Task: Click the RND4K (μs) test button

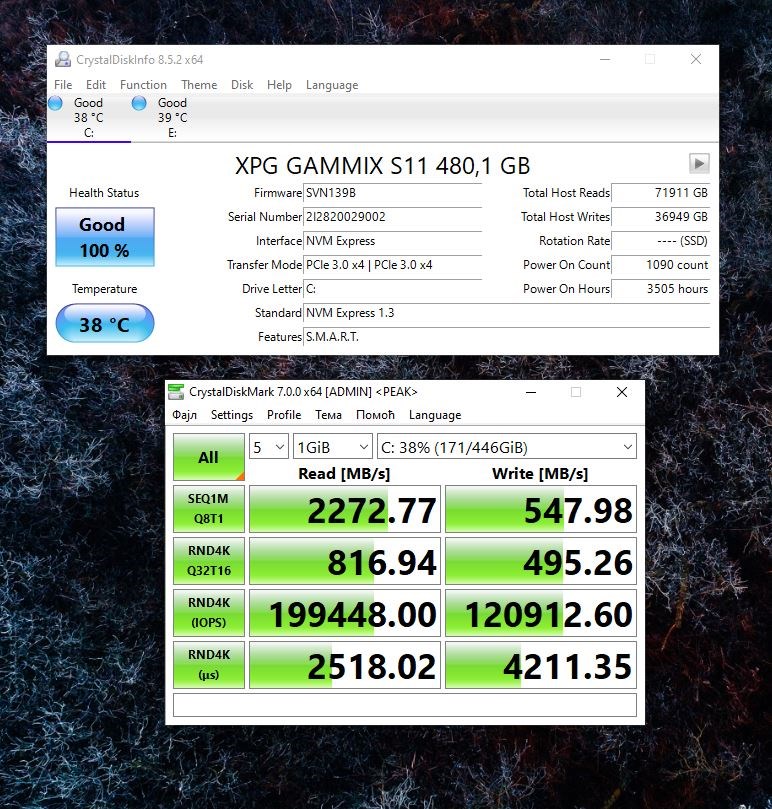Action: pyautogui.click(x=208, y=665)
